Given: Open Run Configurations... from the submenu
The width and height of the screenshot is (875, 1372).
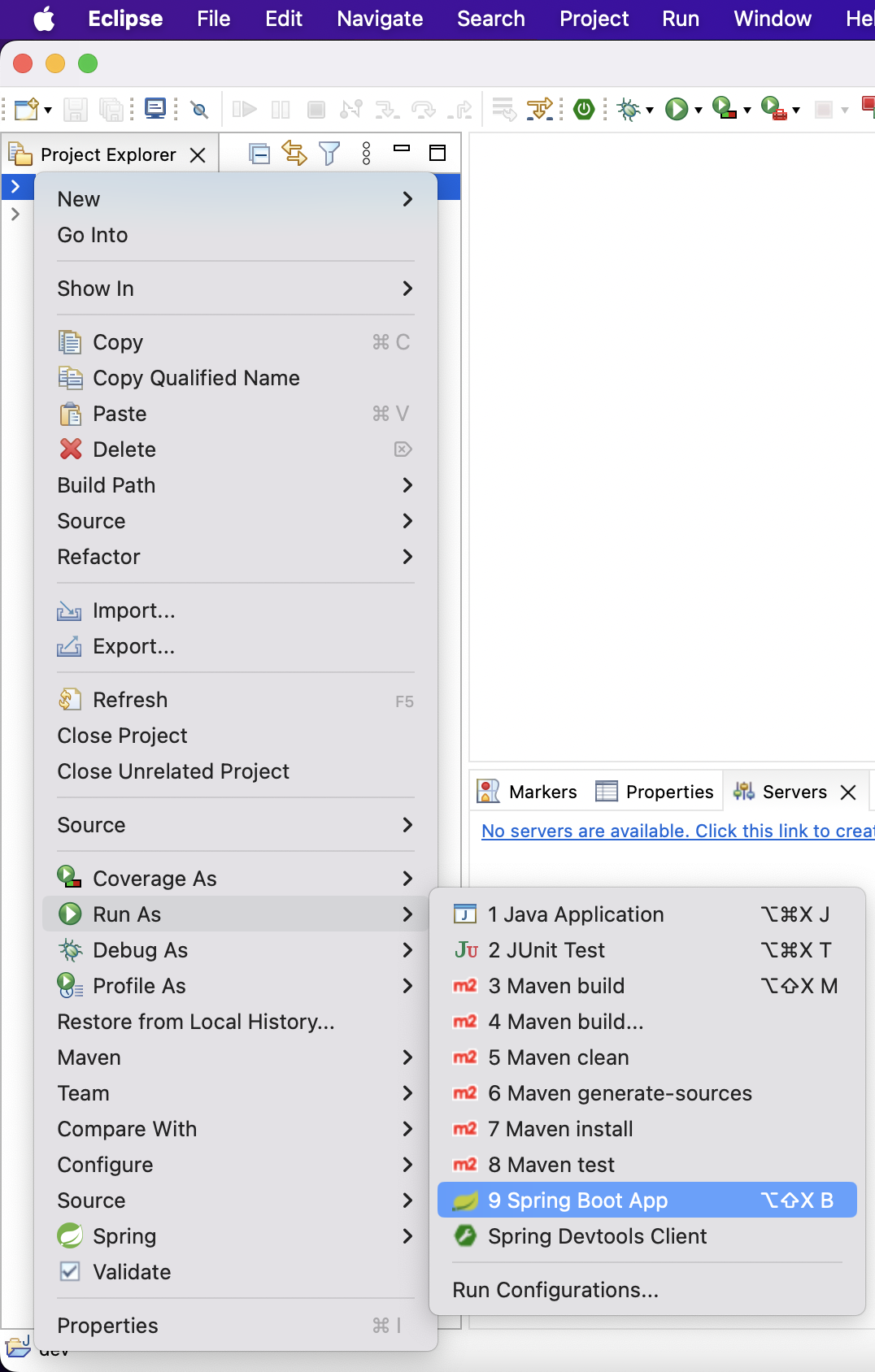Looking at the screenshot, I should pos(555,1290).
